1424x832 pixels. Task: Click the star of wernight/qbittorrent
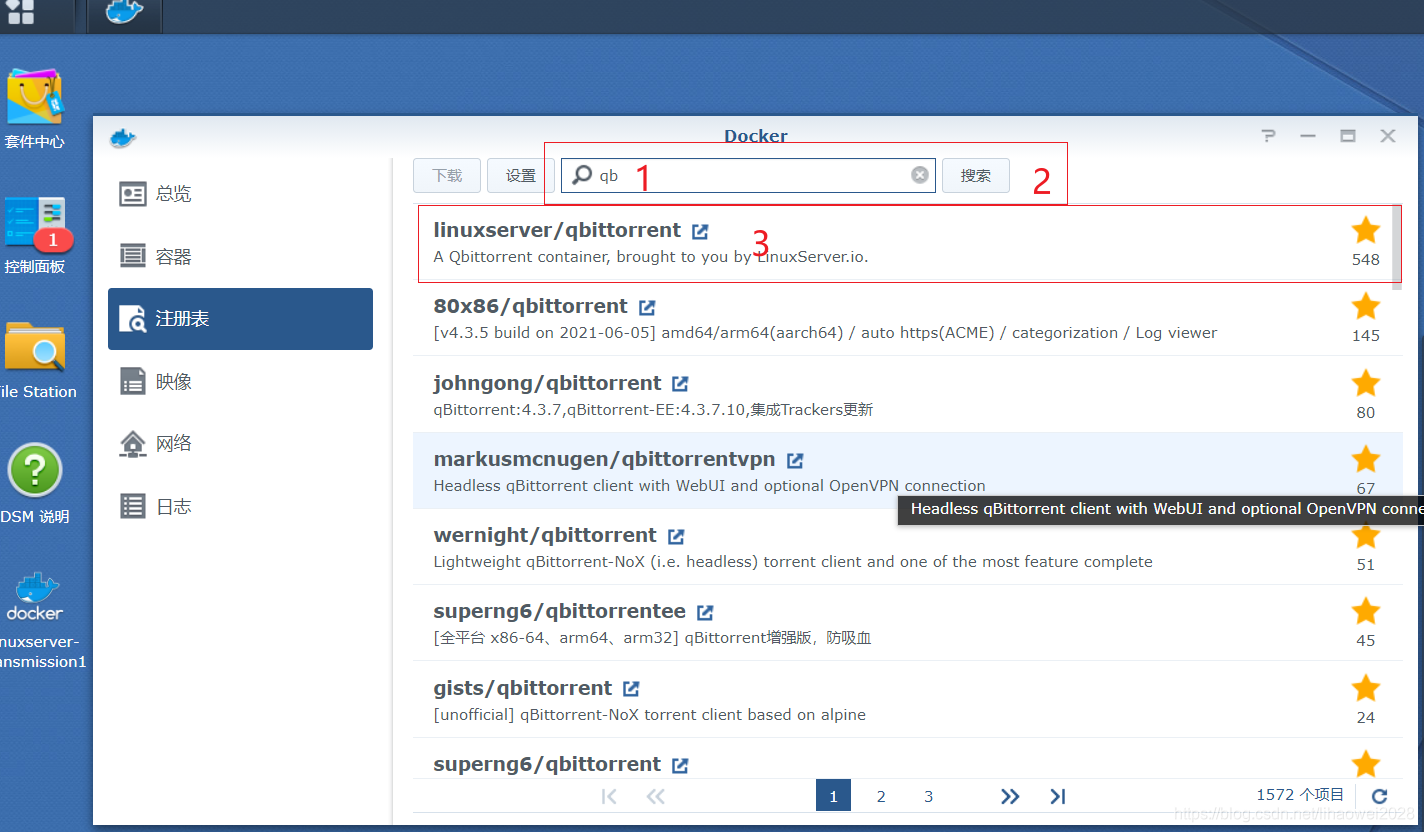1366,536
